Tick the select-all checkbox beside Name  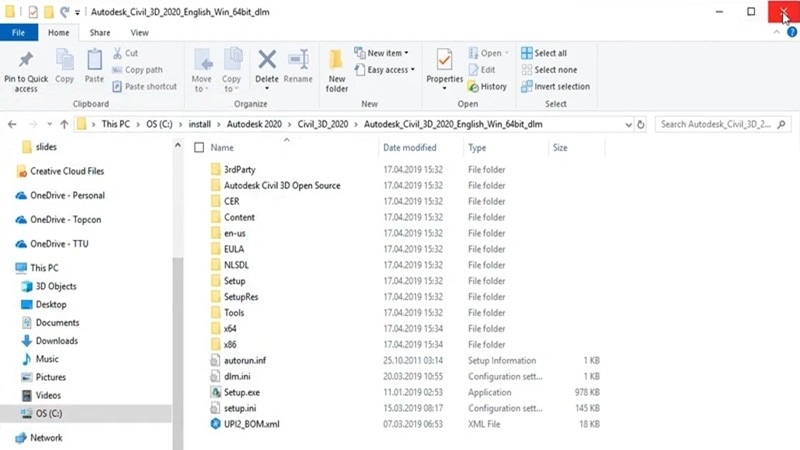tap(199, 147)
